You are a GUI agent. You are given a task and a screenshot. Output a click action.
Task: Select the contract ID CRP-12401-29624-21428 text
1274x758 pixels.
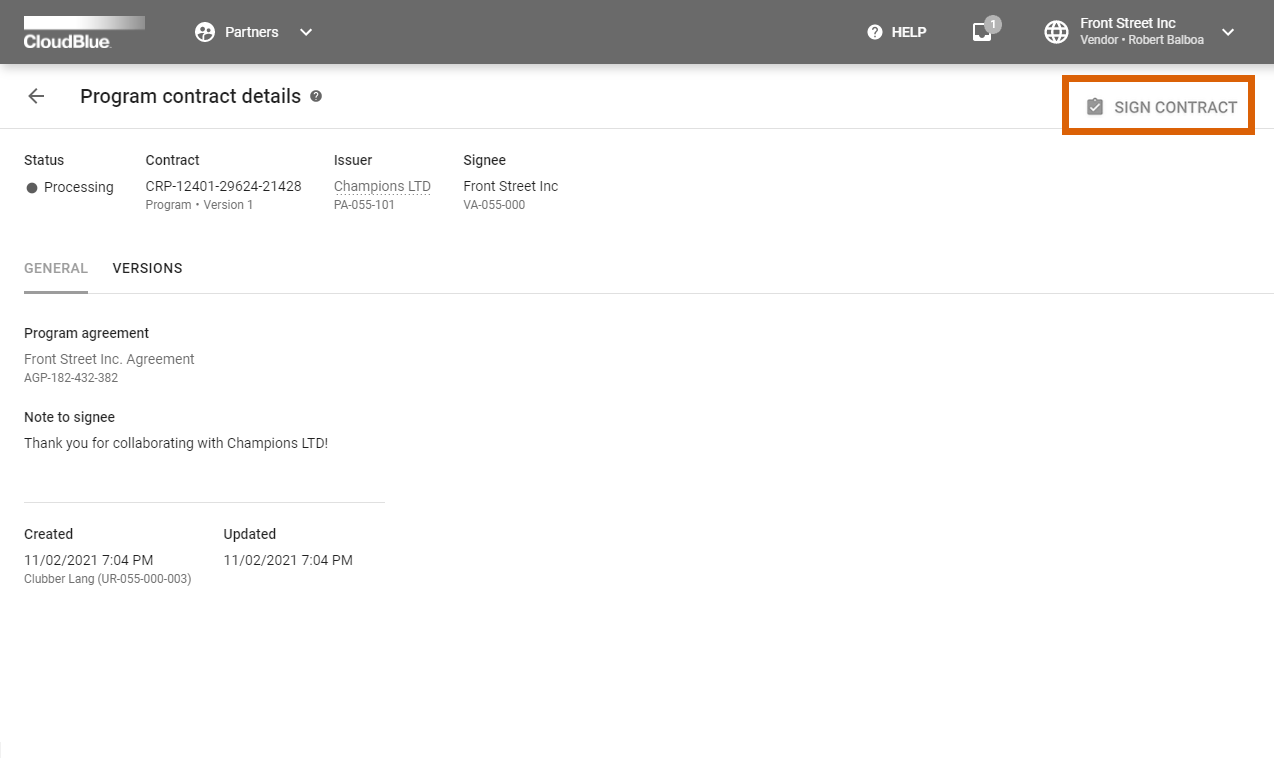click(222, 186)
